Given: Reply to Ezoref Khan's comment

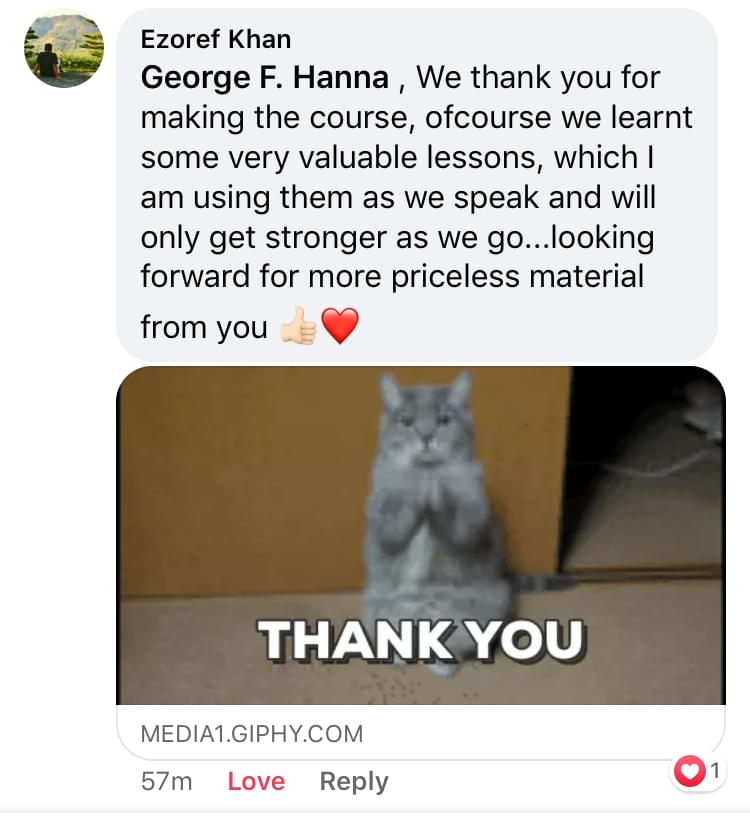Looking at the screenshot, I should point(354,781).
